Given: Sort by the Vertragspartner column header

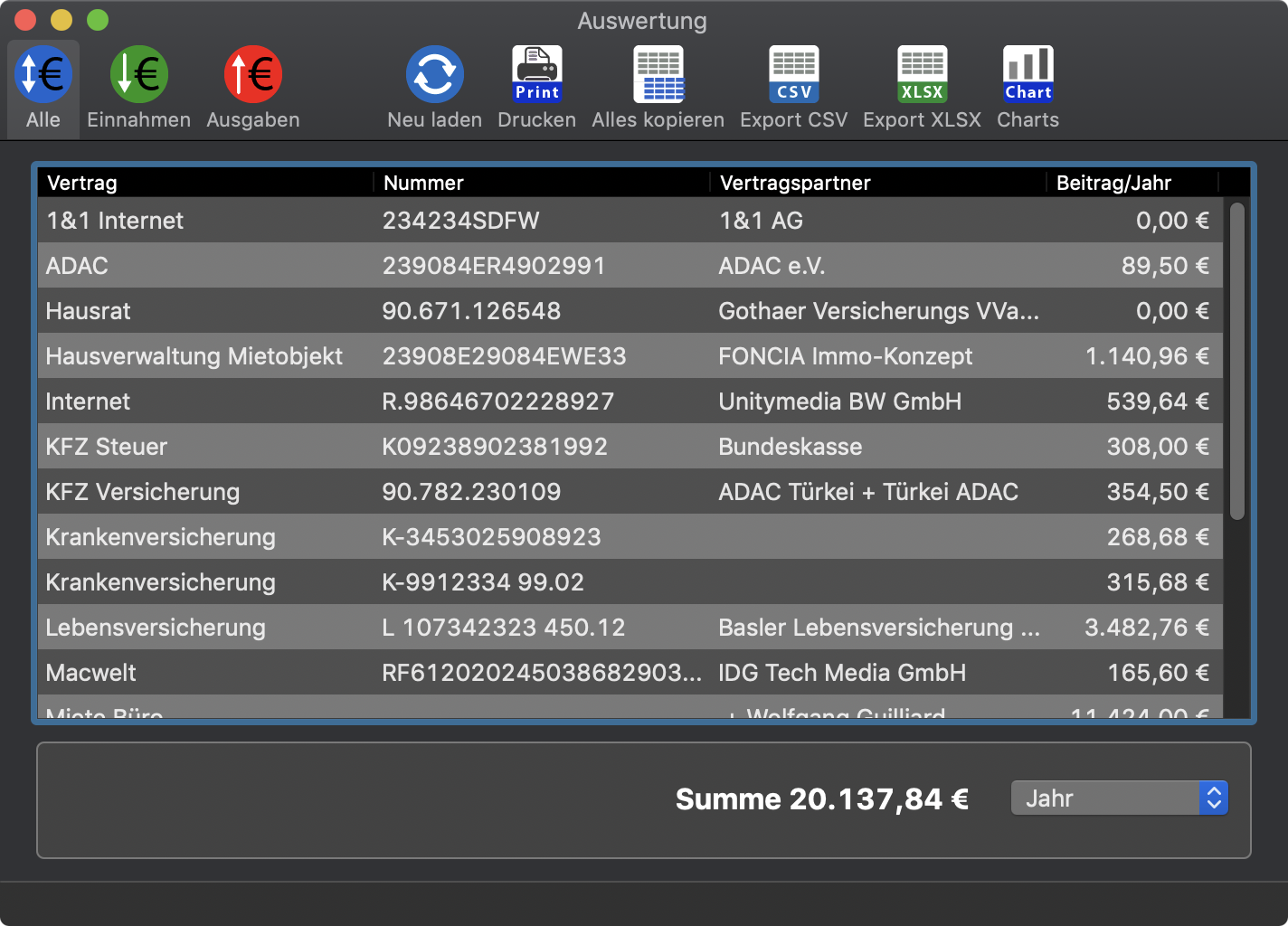Looking at the screenshot, I should (x=878, y=183).
